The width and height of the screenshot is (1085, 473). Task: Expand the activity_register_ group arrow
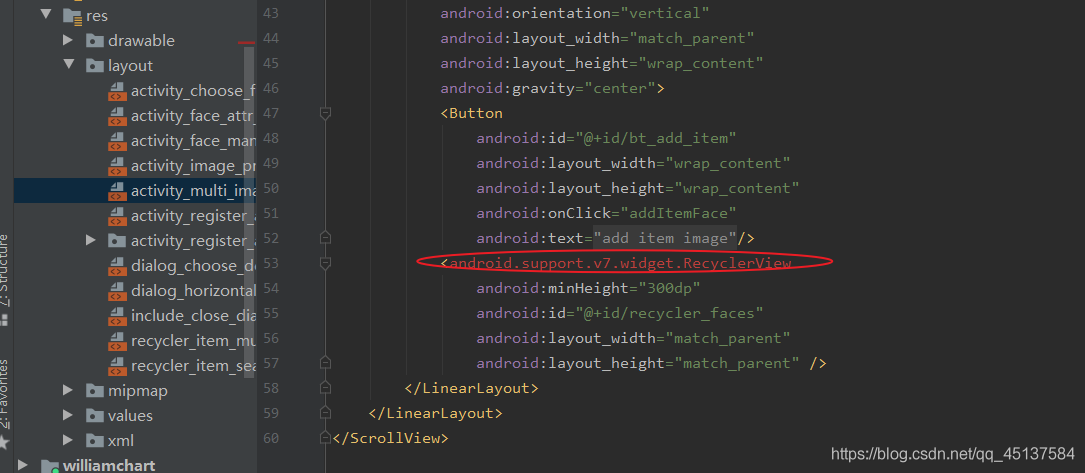coord(91,241)
